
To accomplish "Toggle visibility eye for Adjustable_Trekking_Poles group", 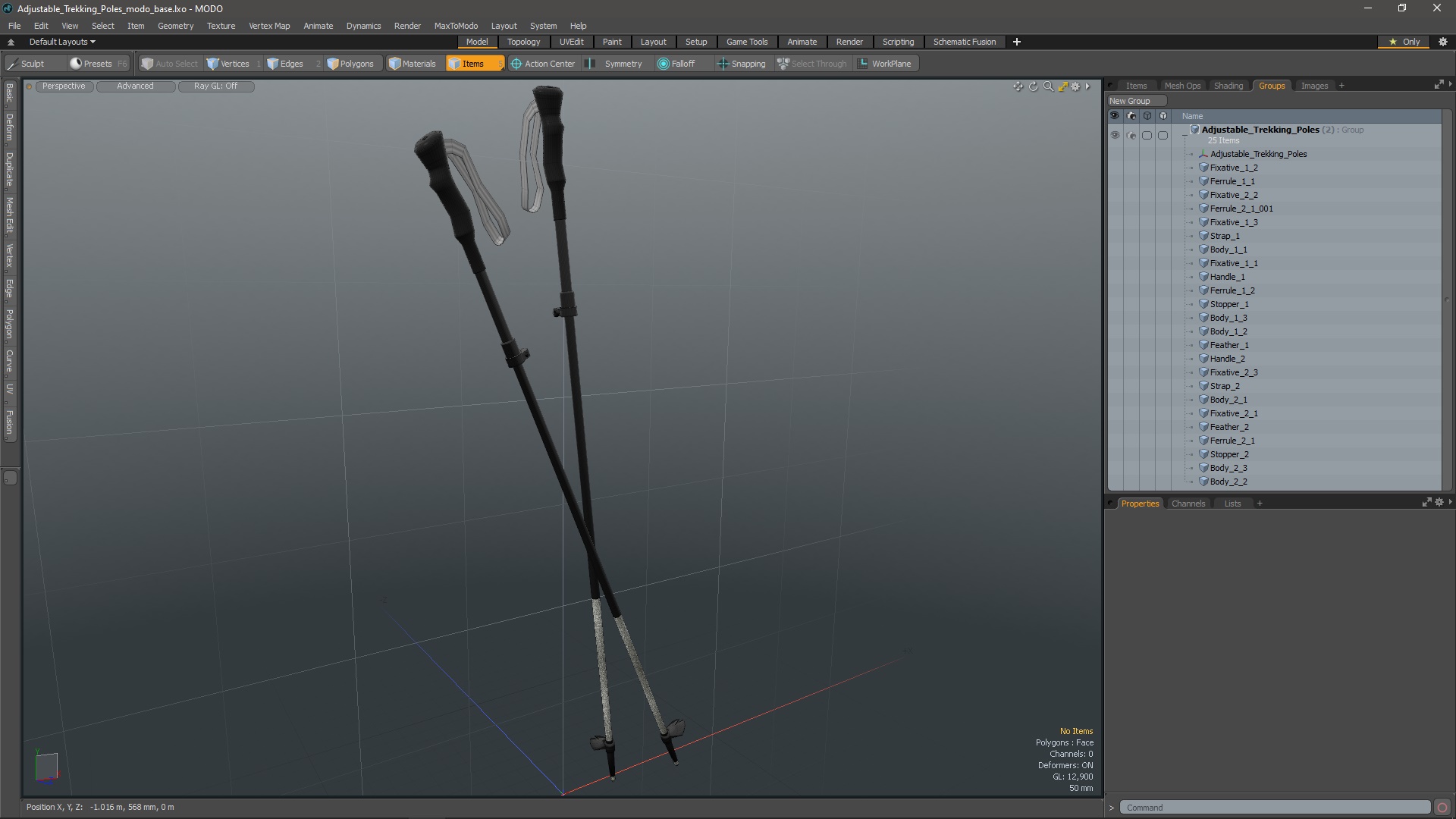I will [x=1115, y=135].
